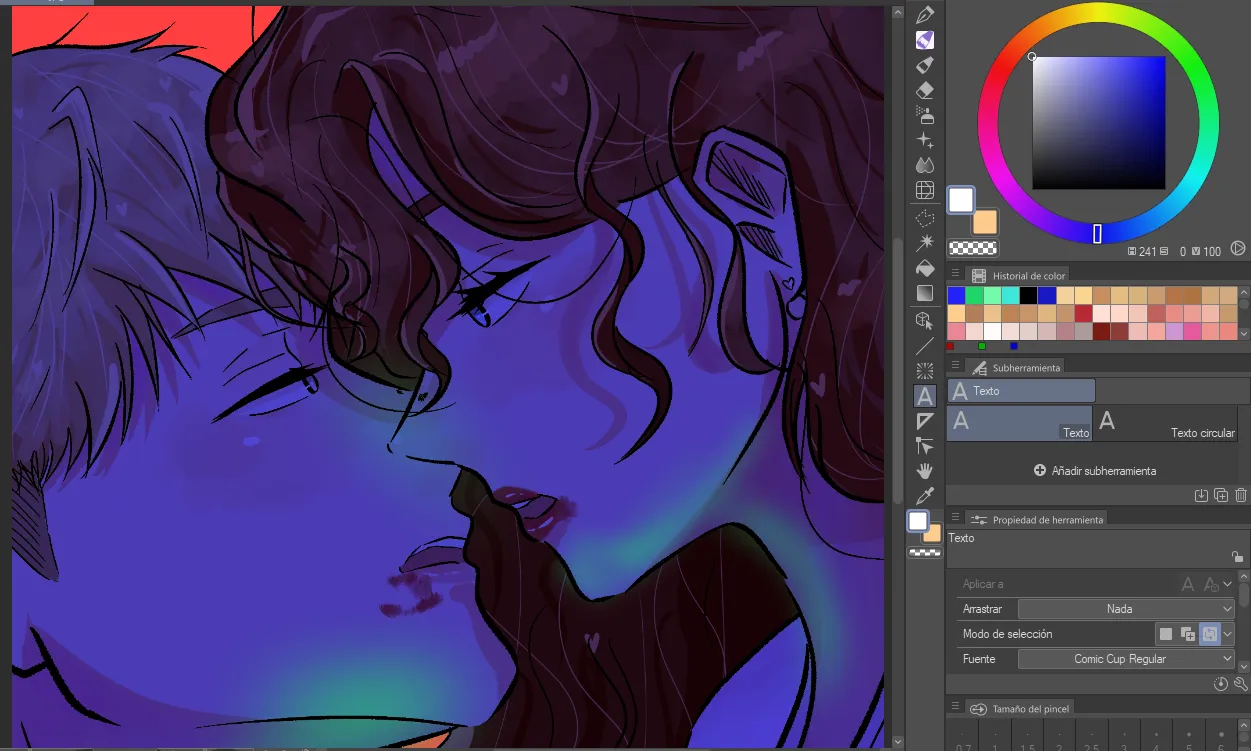
Task: Pick the black swatch in color history
Action: tap(1028, 295)
